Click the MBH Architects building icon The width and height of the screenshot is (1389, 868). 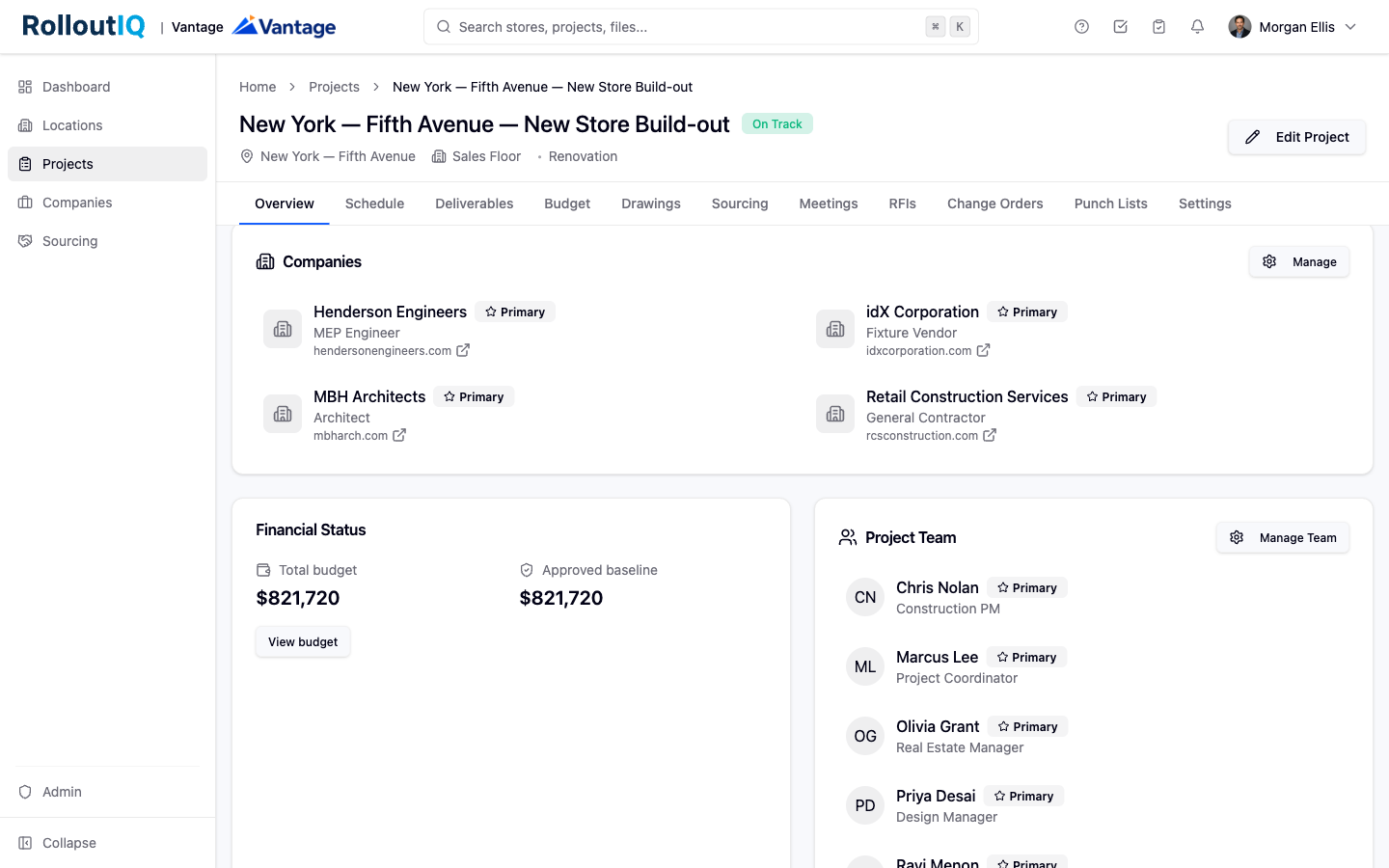click(283, 414)
